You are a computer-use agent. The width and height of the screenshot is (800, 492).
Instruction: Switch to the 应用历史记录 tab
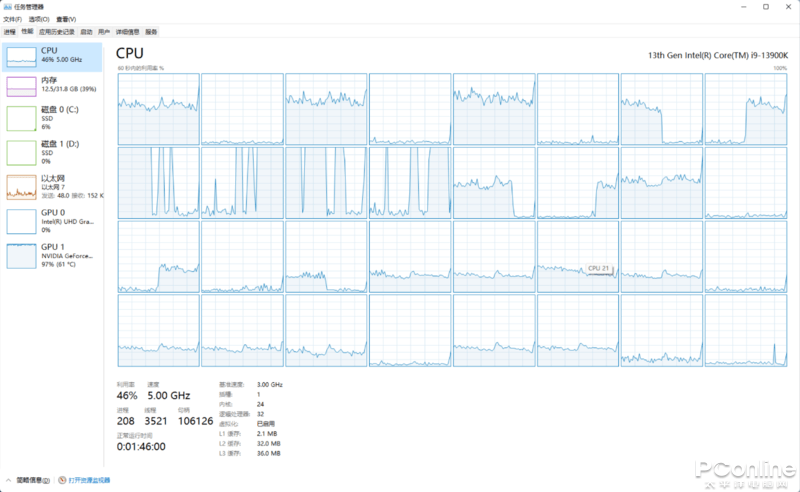pos(57,32)
